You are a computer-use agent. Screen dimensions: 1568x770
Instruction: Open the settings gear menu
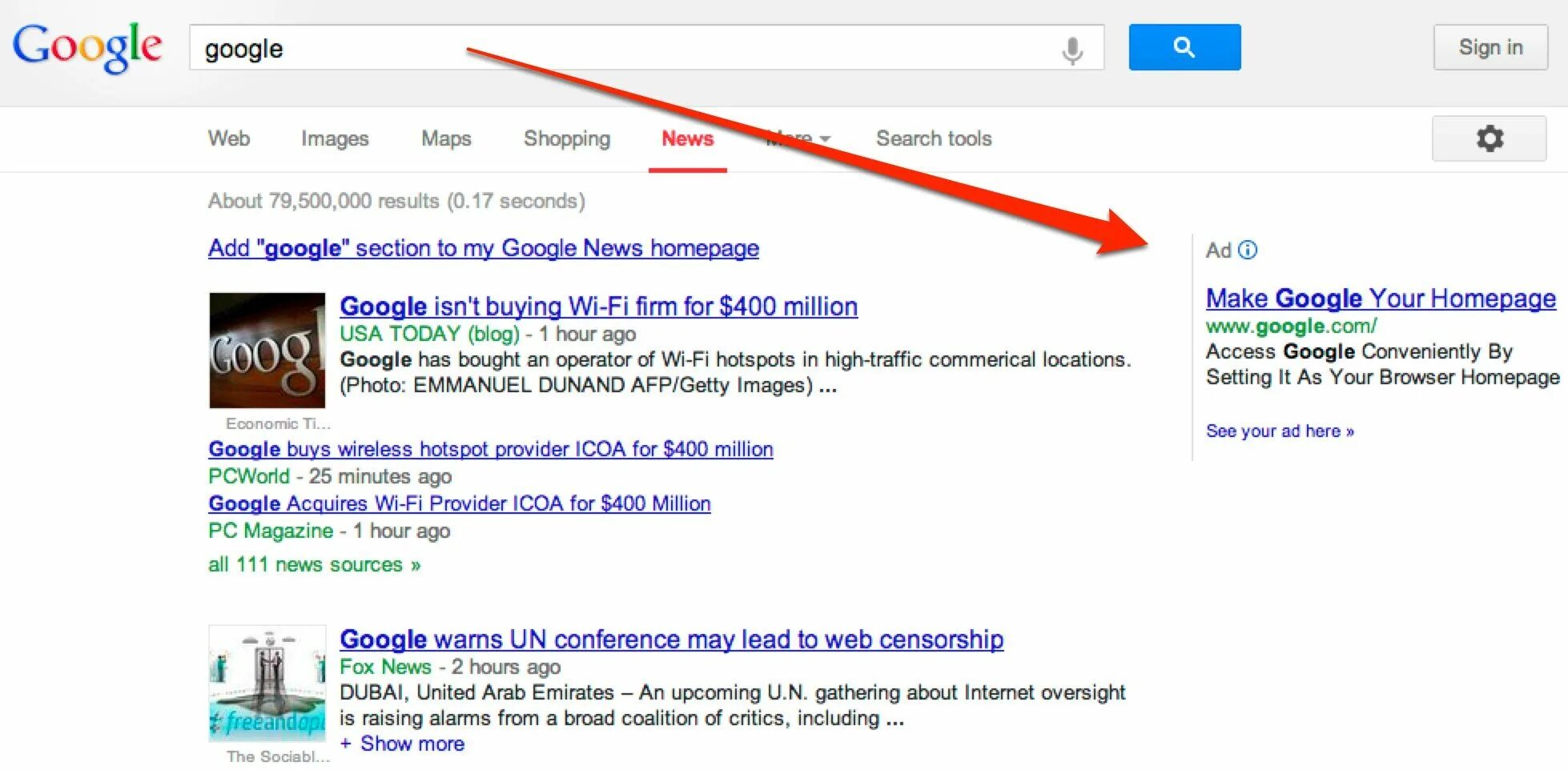tap(1489, 138)
